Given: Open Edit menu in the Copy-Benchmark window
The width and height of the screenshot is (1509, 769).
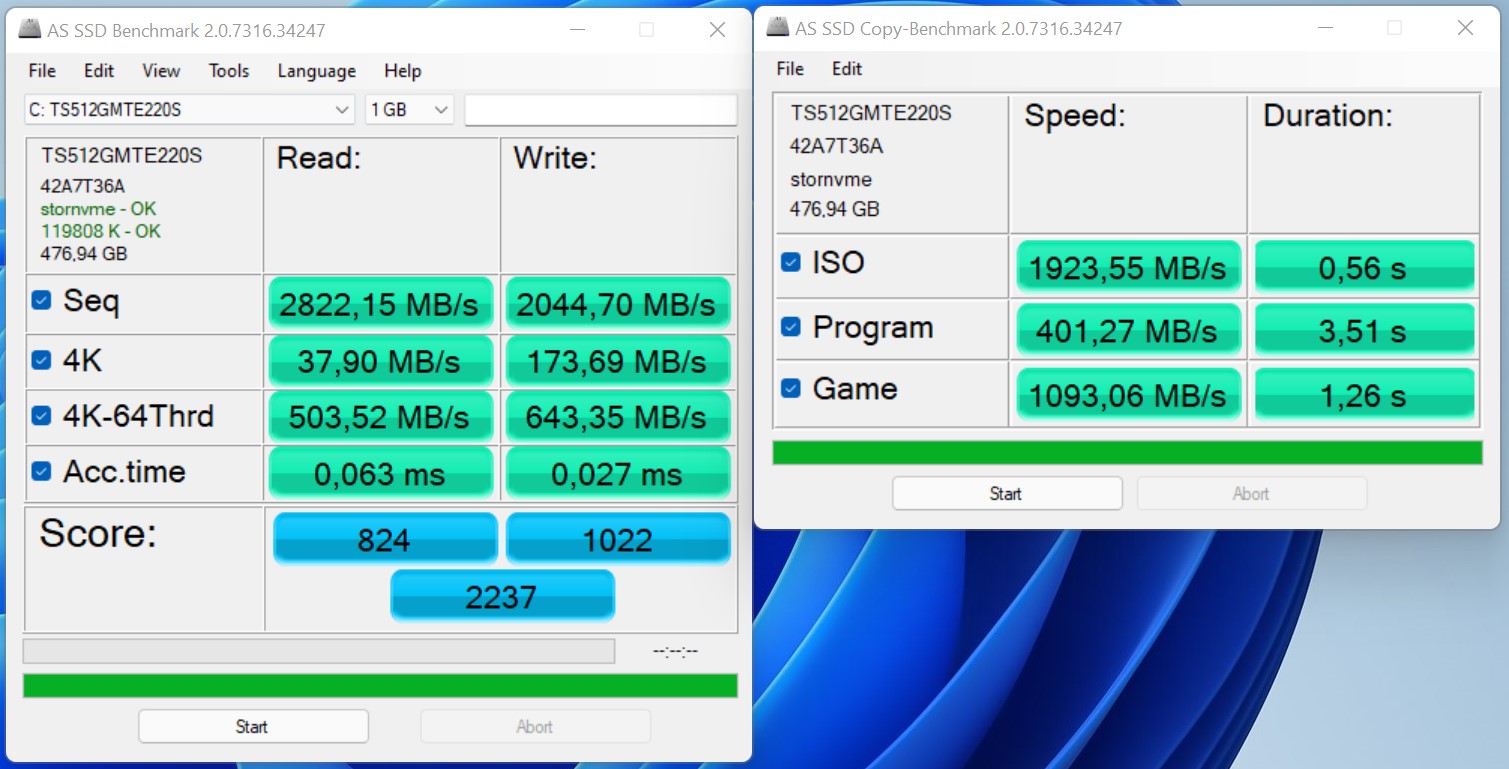Looking at the screenshot, I should (846, 69).
